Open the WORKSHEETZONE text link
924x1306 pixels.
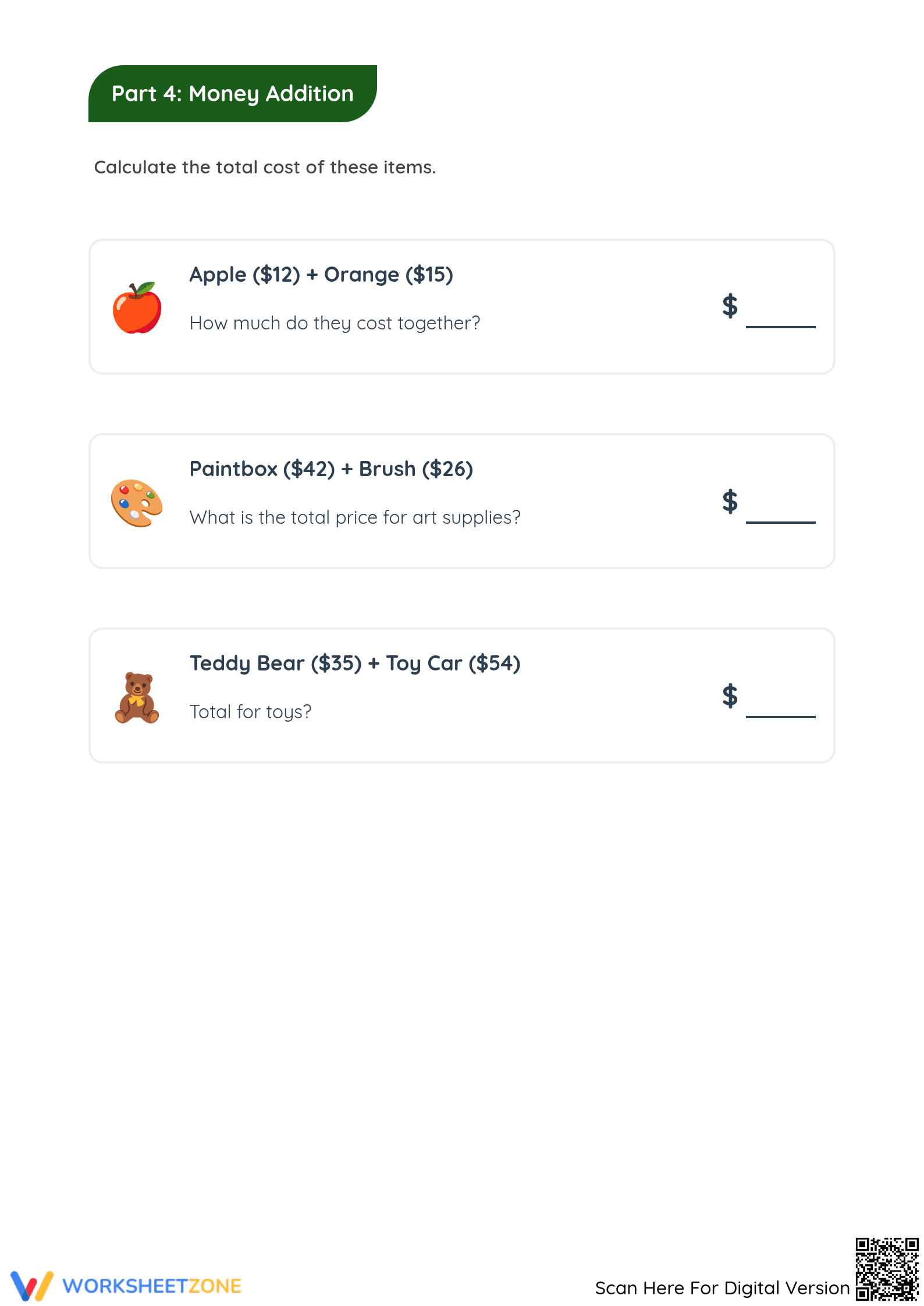pyautogui.click(x=152, y=1286)
